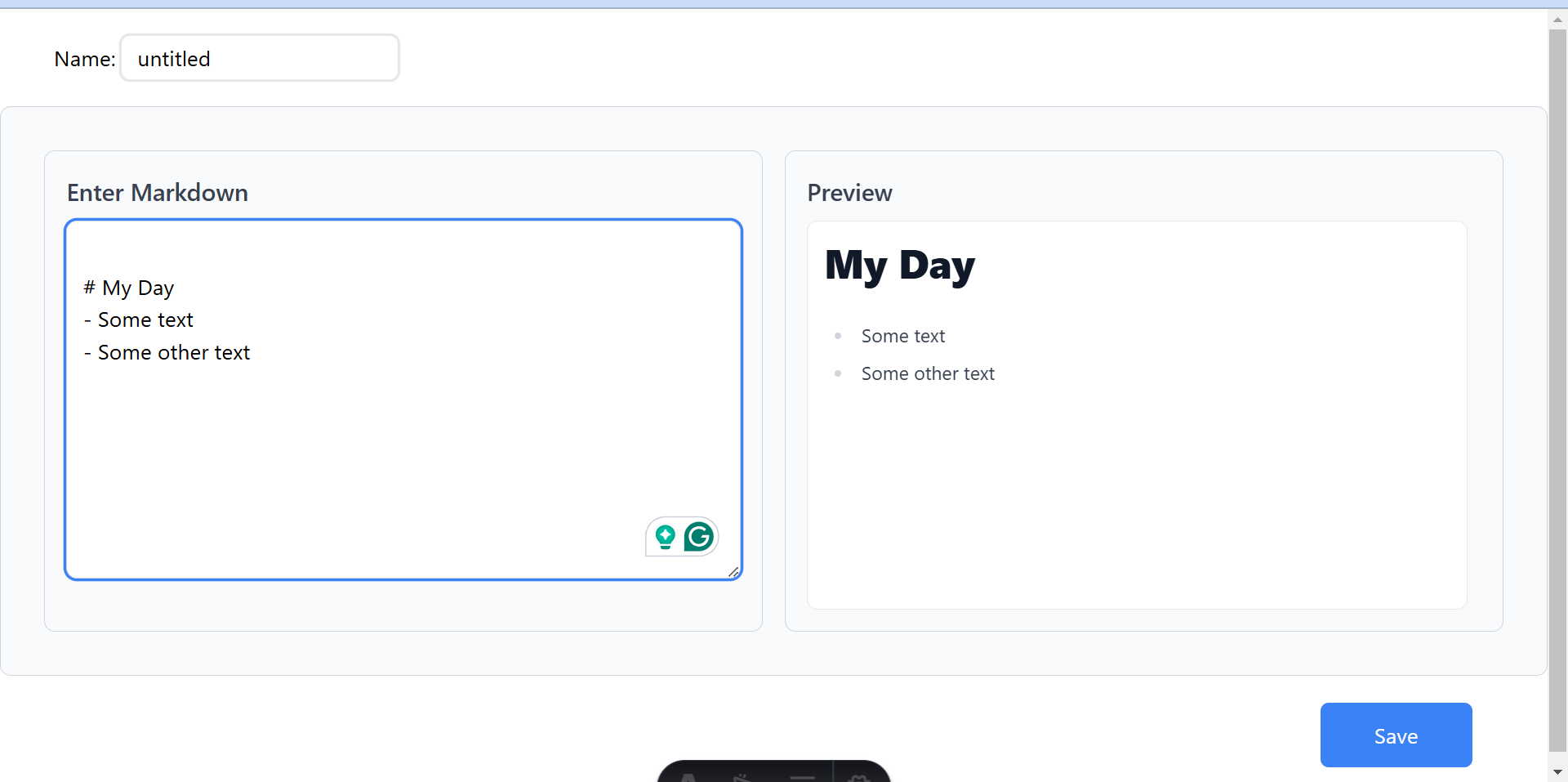Click the "My Day" heading in Preview
The height and width of the screenshot is (782, 1568).
(x=900, y=266)
